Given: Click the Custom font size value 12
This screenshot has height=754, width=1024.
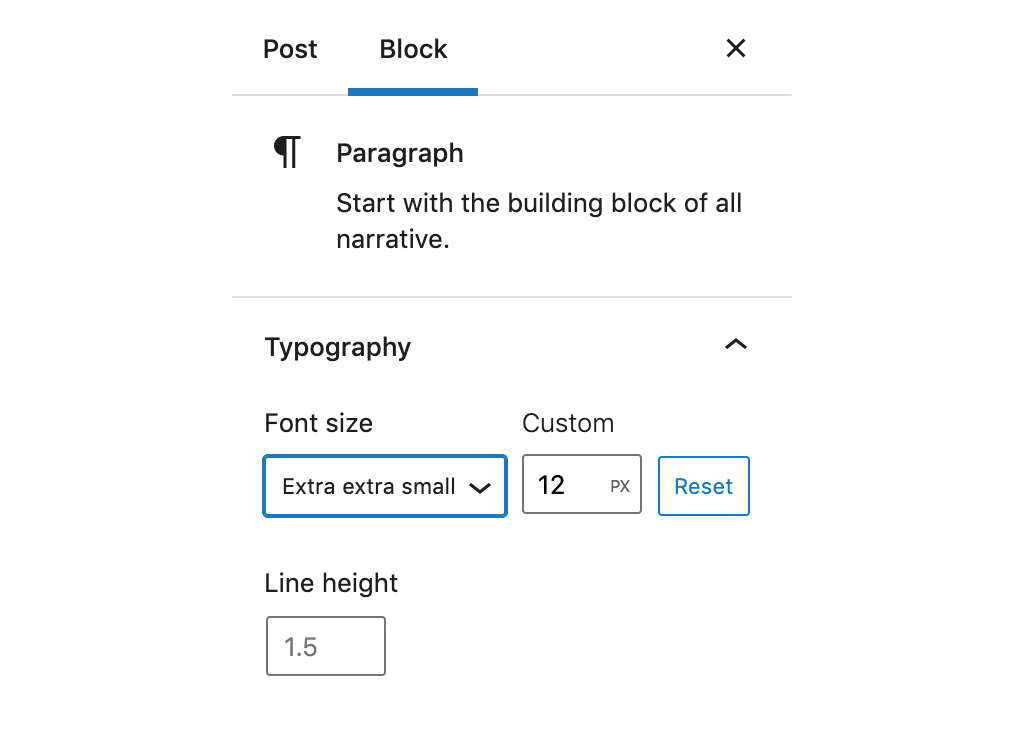Looking at the screenshot, I should coord(560,484).
